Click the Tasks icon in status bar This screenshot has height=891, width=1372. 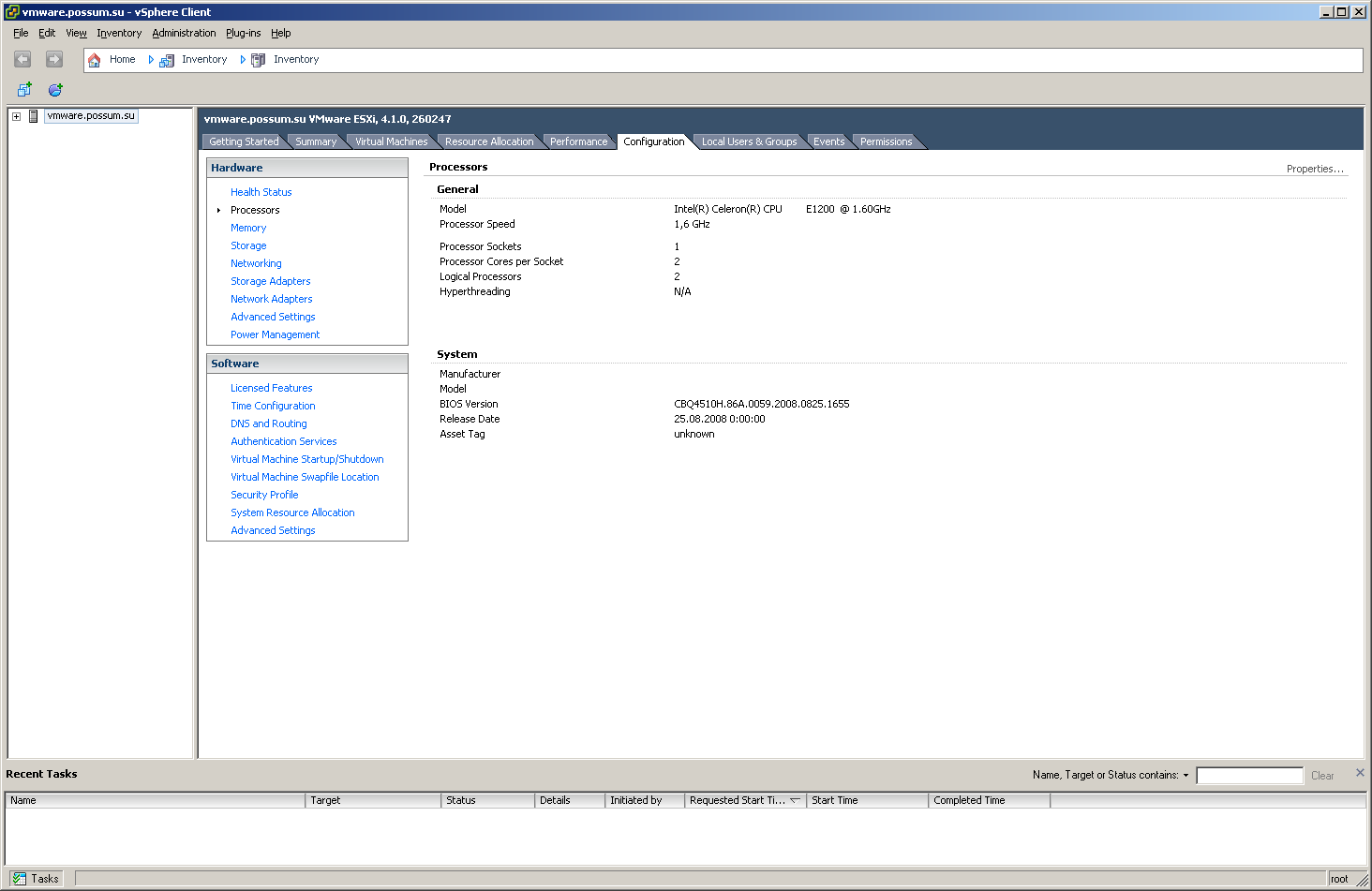pos(20,878)
